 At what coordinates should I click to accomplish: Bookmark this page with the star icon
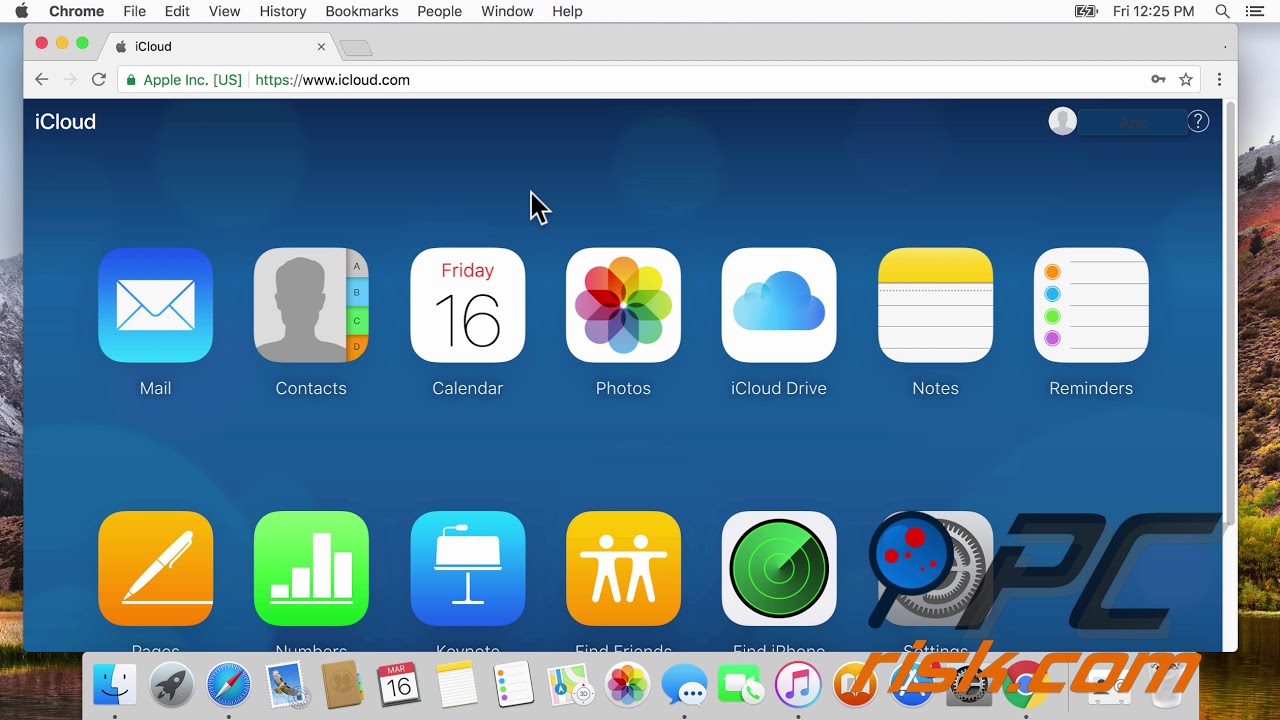(x=1186, y=80)
